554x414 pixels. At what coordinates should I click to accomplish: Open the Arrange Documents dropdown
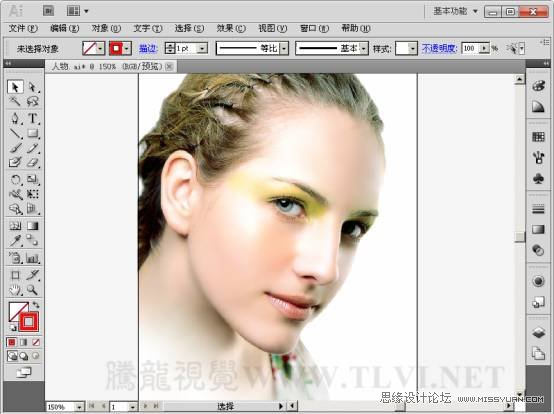click(78, 11)
